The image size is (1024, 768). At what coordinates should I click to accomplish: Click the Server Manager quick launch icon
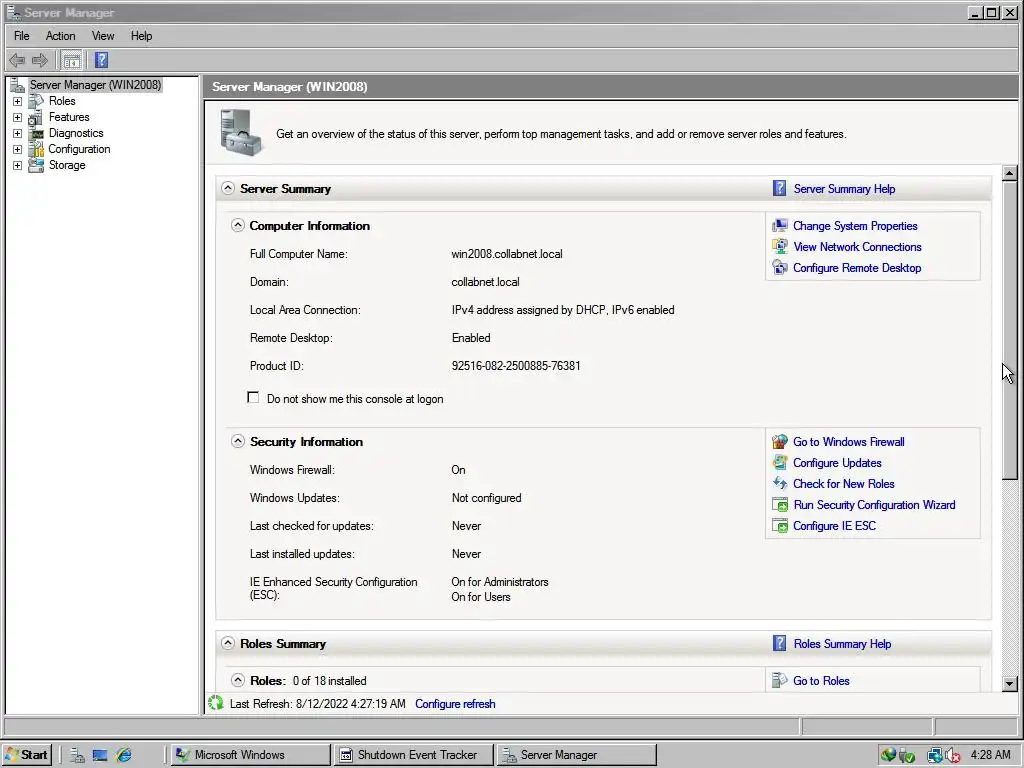tap(77, 755)
